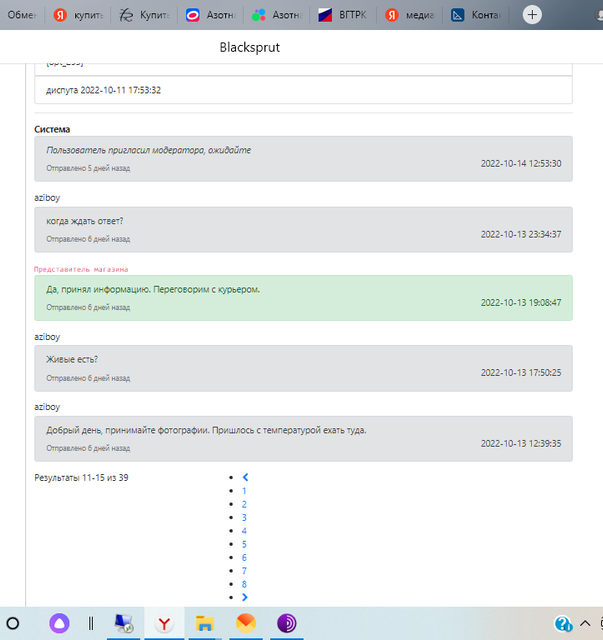603x640 pixels.
Task: Switch to Yandex Browser on the taskbar
Action: pyautogui.click(x=164, y=623)
